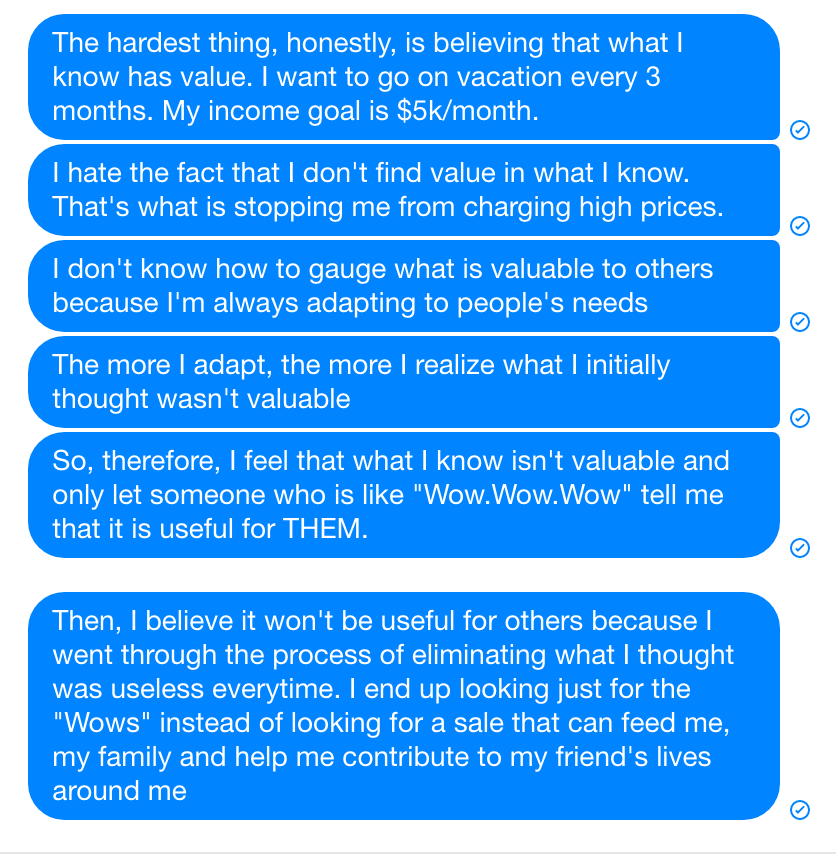Click the "thought wasn't valuable" line of text

point(201,399)
